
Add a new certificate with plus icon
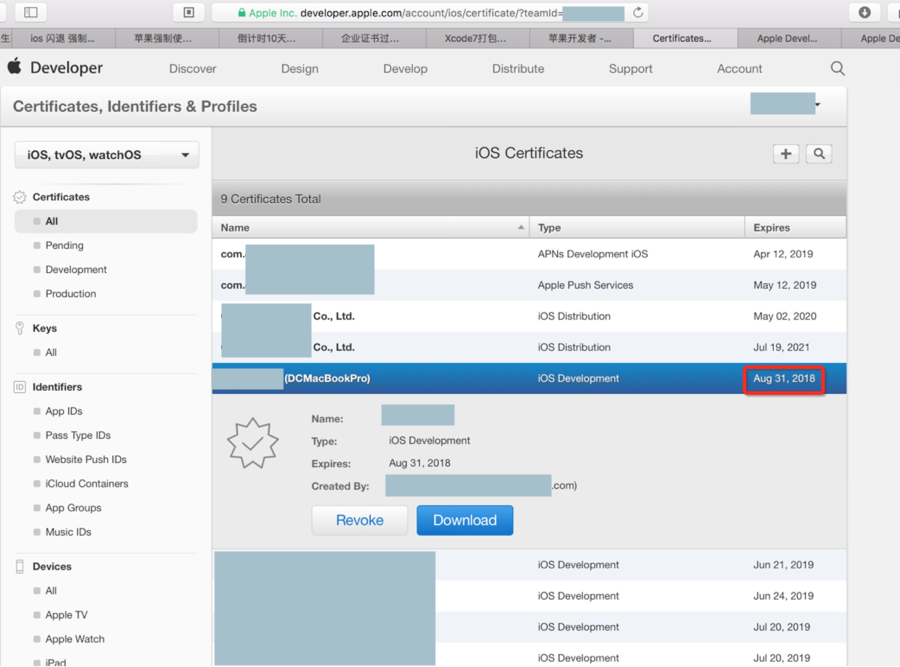pyautogui.click(x=786, y=154)
